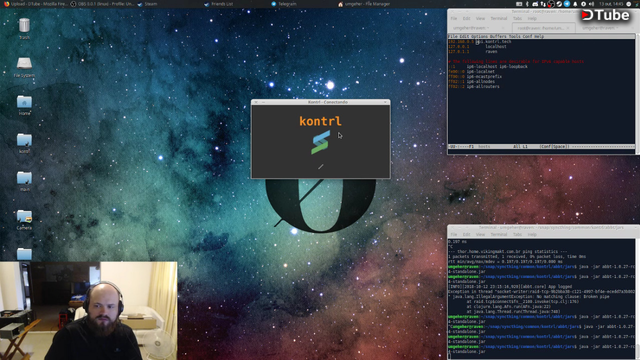This screenshot has height=360, width=640.
Task: Open the Trash desktop icon
Action: (24, 29)
